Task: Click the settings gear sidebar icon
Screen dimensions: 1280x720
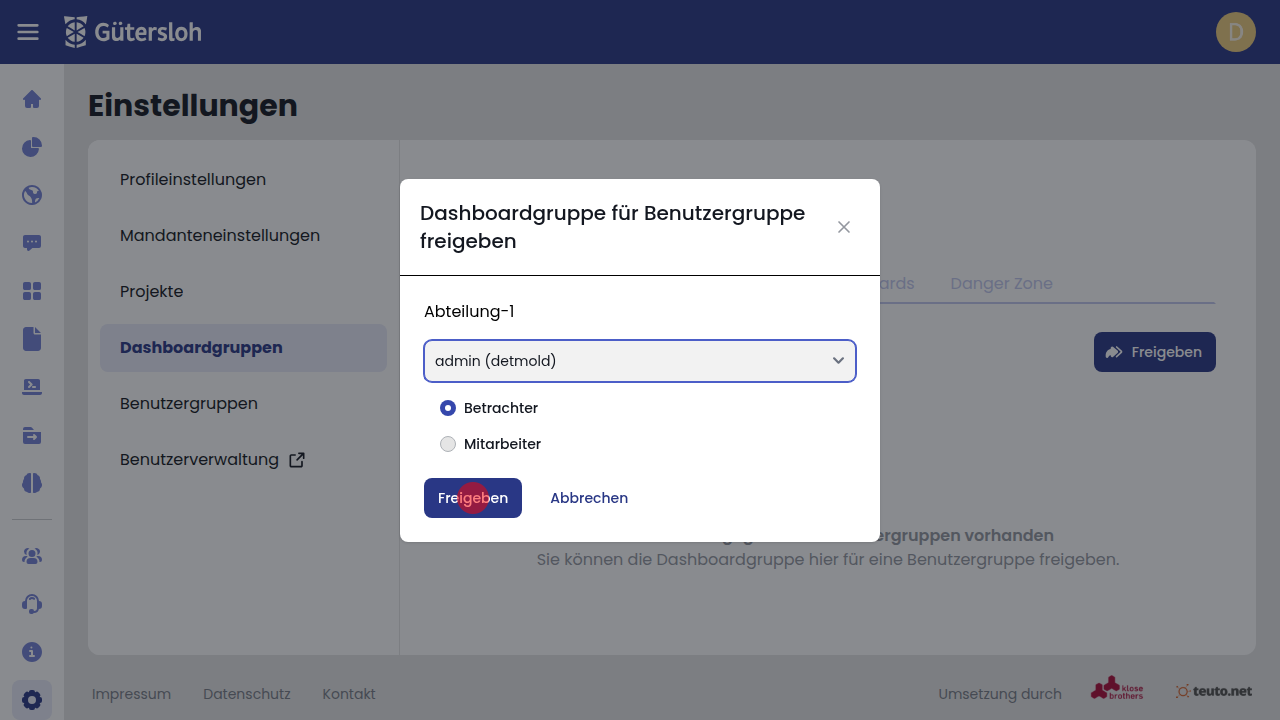Action: pos(32,700)
